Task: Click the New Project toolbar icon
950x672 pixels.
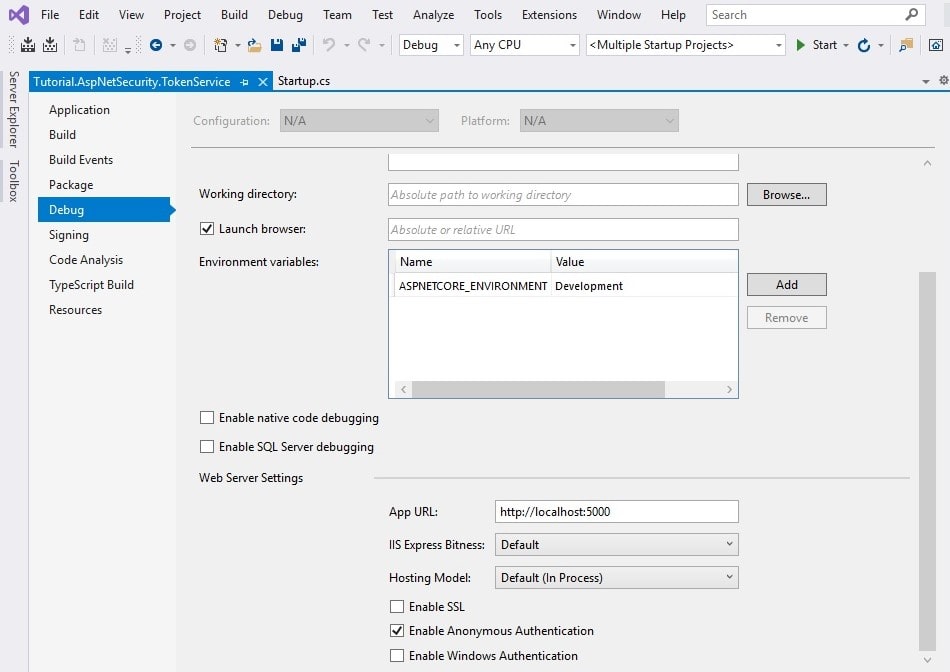Action: 219,44
